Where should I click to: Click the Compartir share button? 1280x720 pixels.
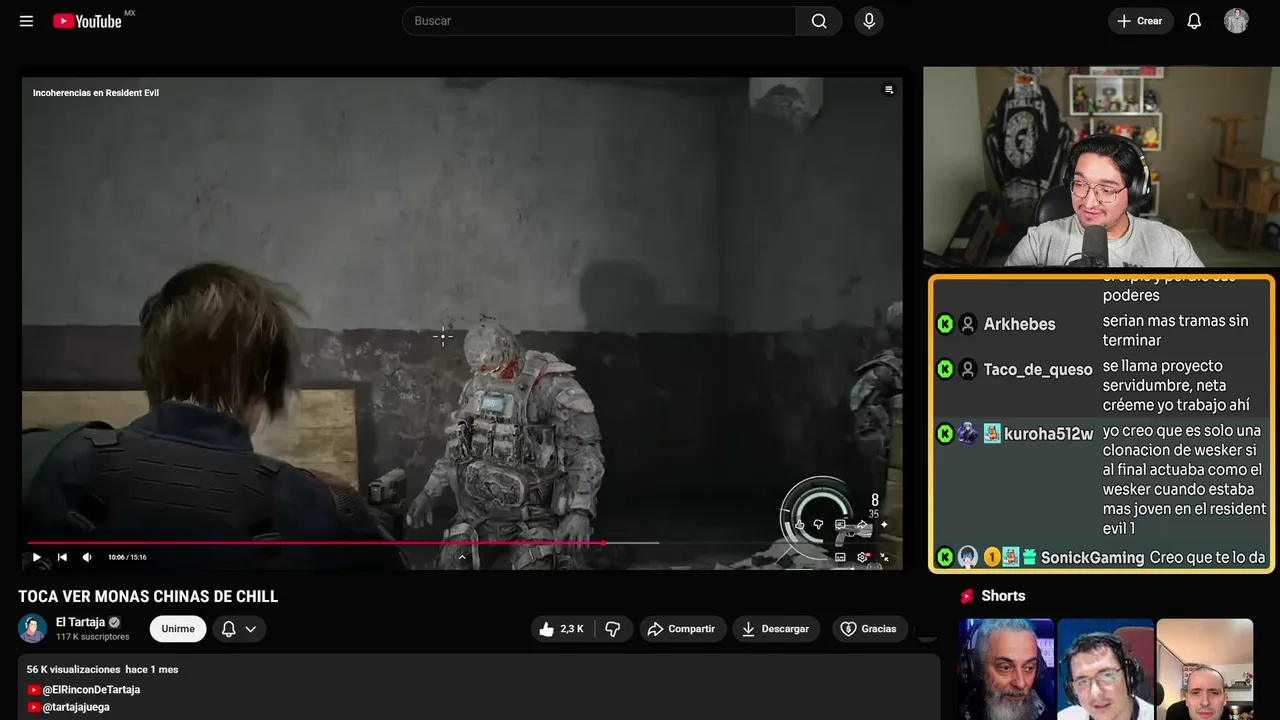click(683, 629)
